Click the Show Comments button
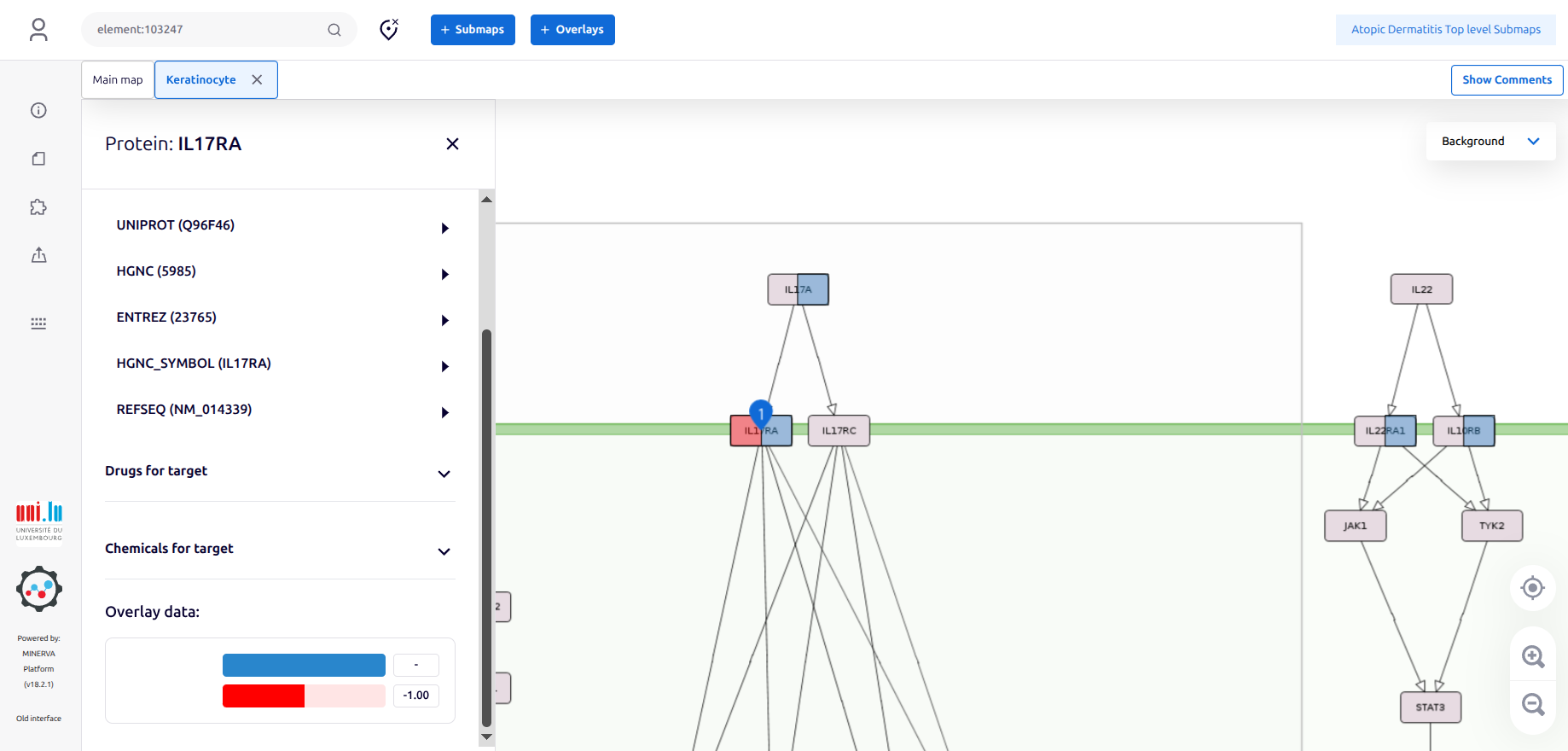Screen dimensions: 1568x751 click(1507, 79)
